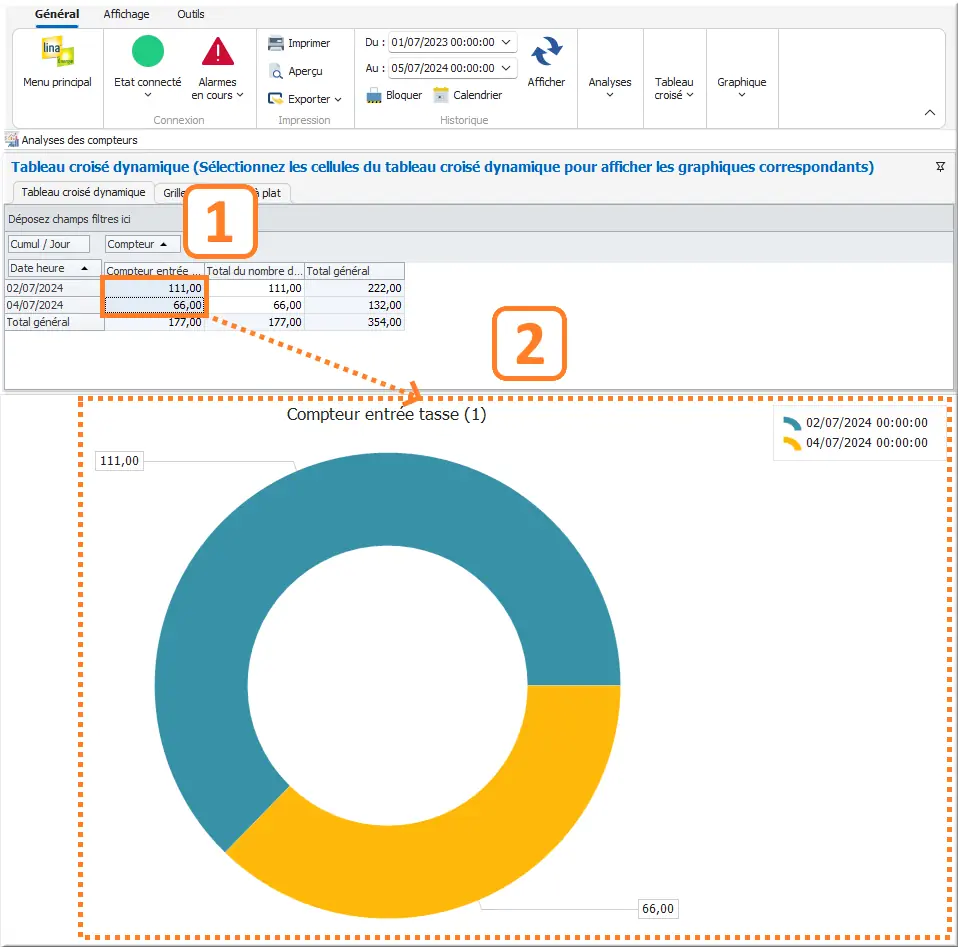Click the Total du nombre d... column header
The image size is (958, 947).
click(254, 271)
